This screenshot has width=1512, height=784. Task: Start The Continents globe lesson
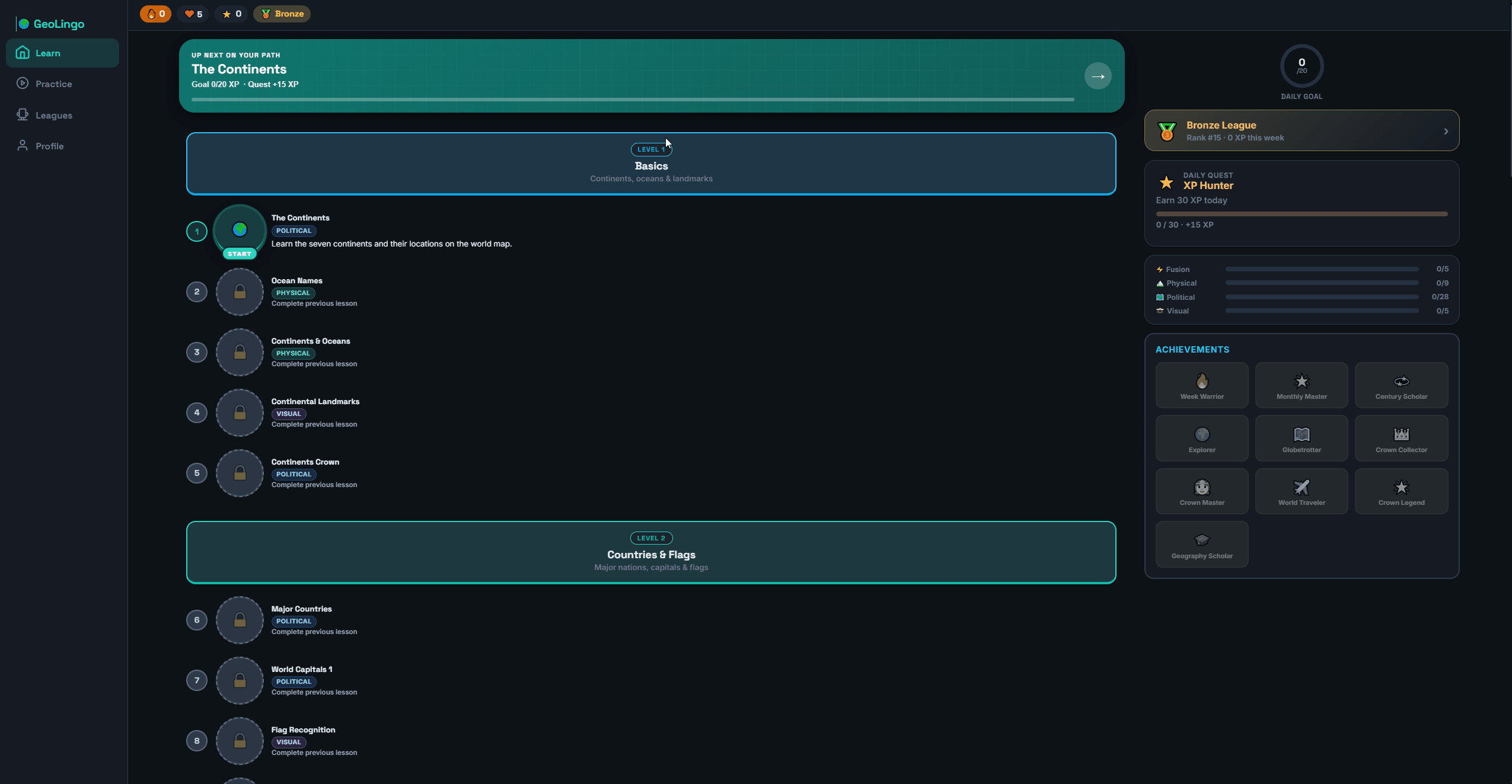tap(240, 230)
